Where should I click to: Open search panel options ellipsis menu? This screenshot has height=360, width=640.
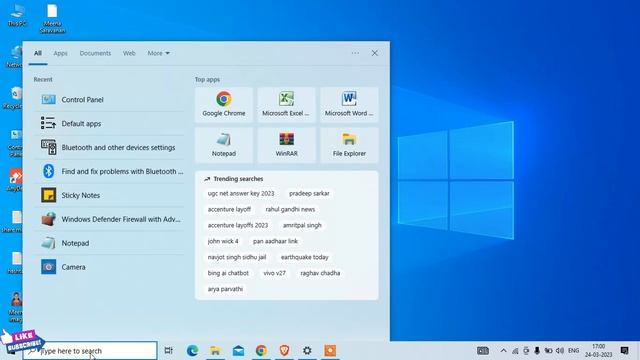pyautogui.click(x=355, y=53)
